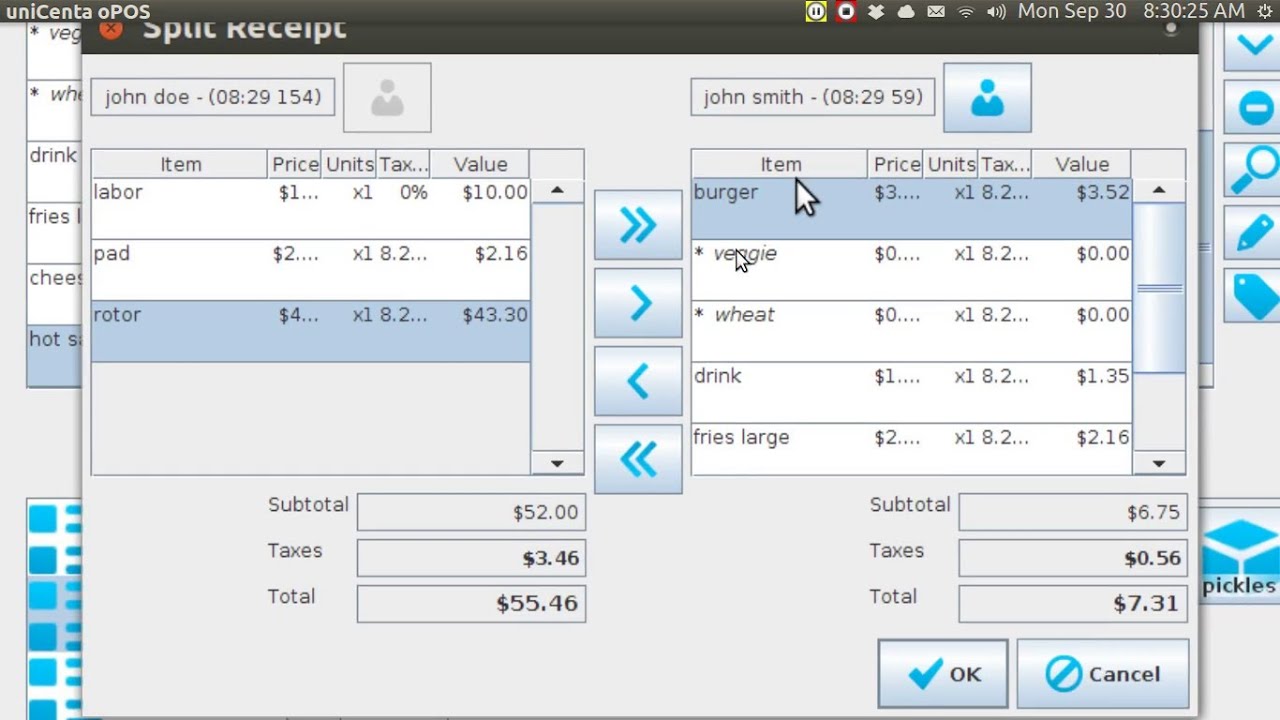Close the Split Receipt dialog
This screenshot has width=1280, height=720.
point(111,29)
